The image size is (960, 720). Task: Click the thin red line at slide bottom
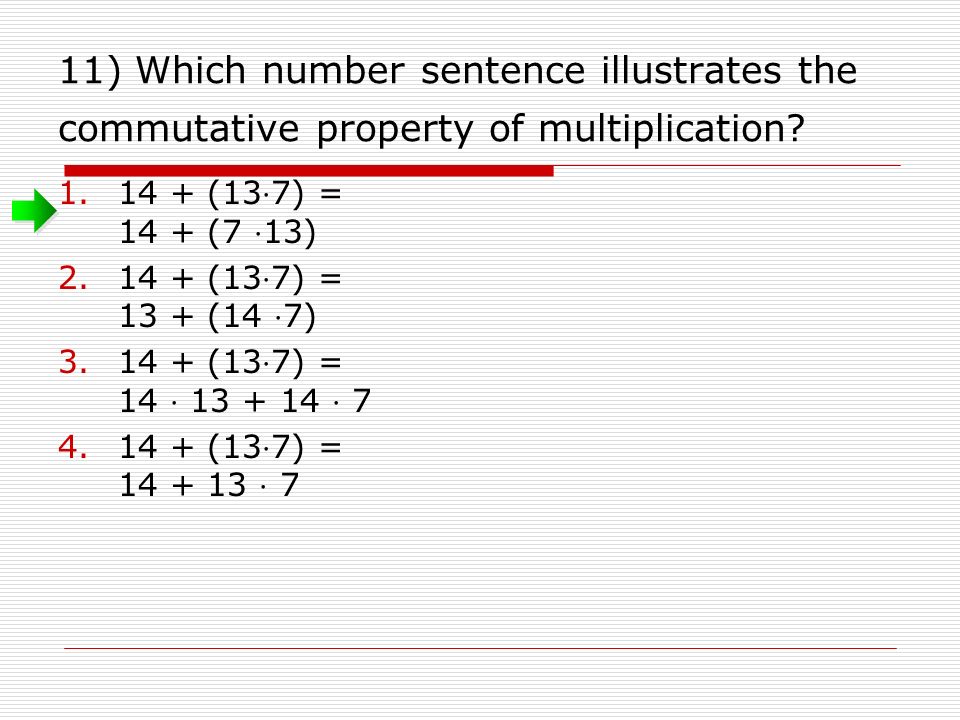tap(481, 648)
